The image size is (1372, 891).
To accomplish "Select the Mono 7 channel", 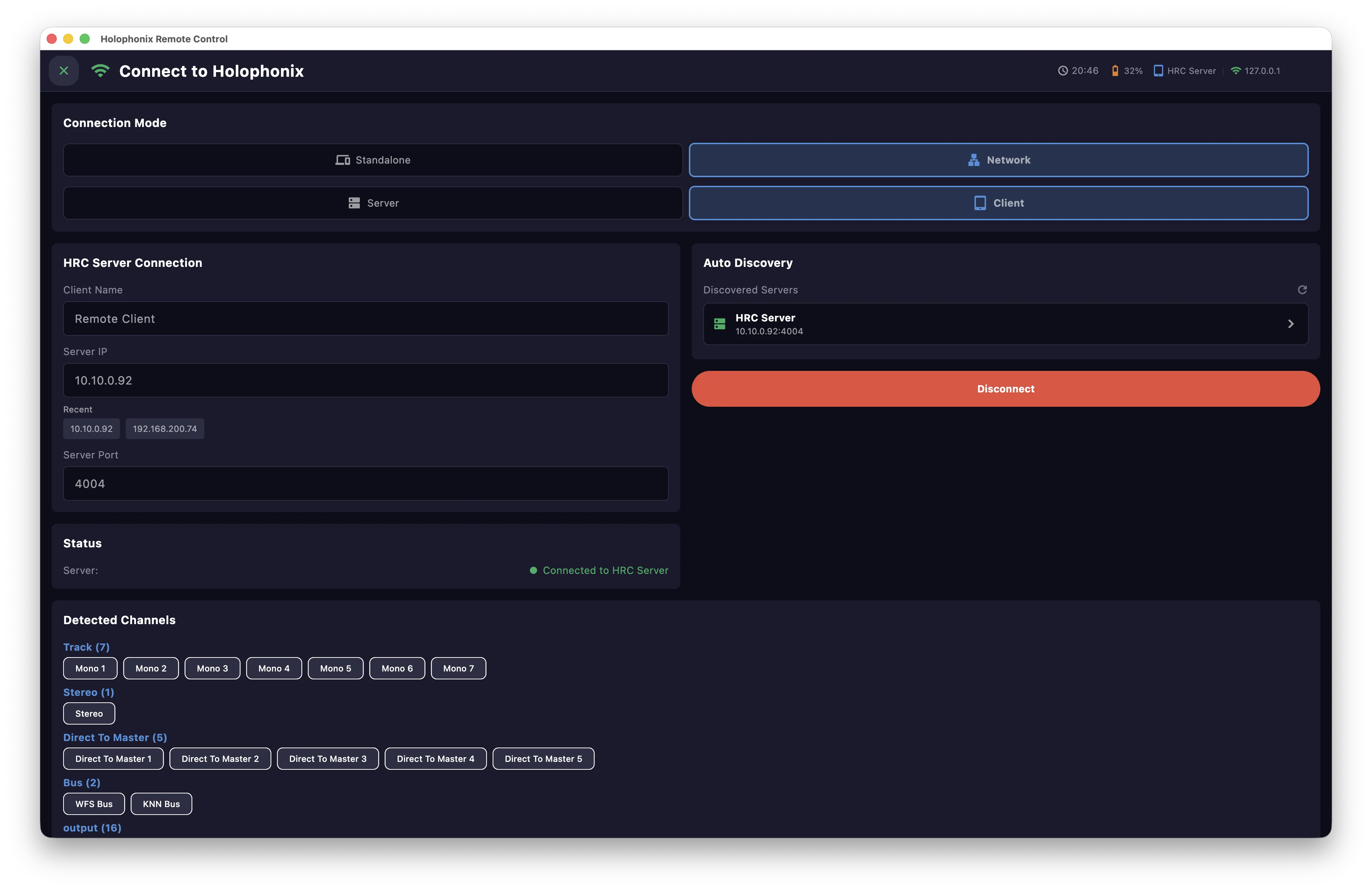I will 459,669.
